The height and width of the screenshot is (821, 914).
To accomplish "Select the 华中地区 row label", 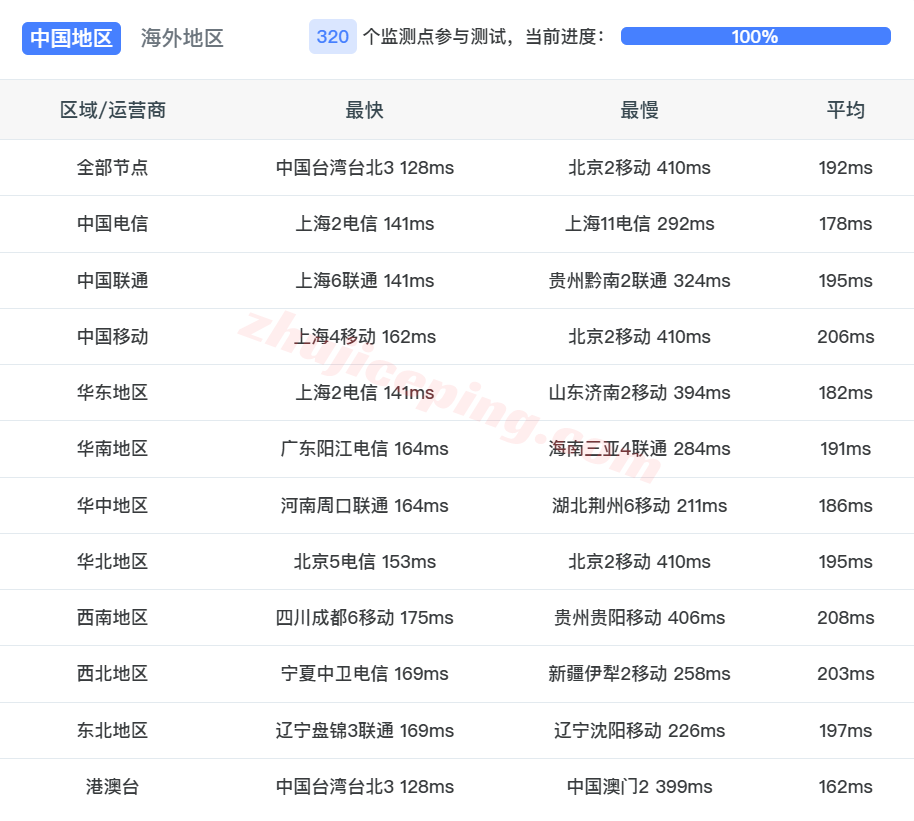I will tap(113, 506).
